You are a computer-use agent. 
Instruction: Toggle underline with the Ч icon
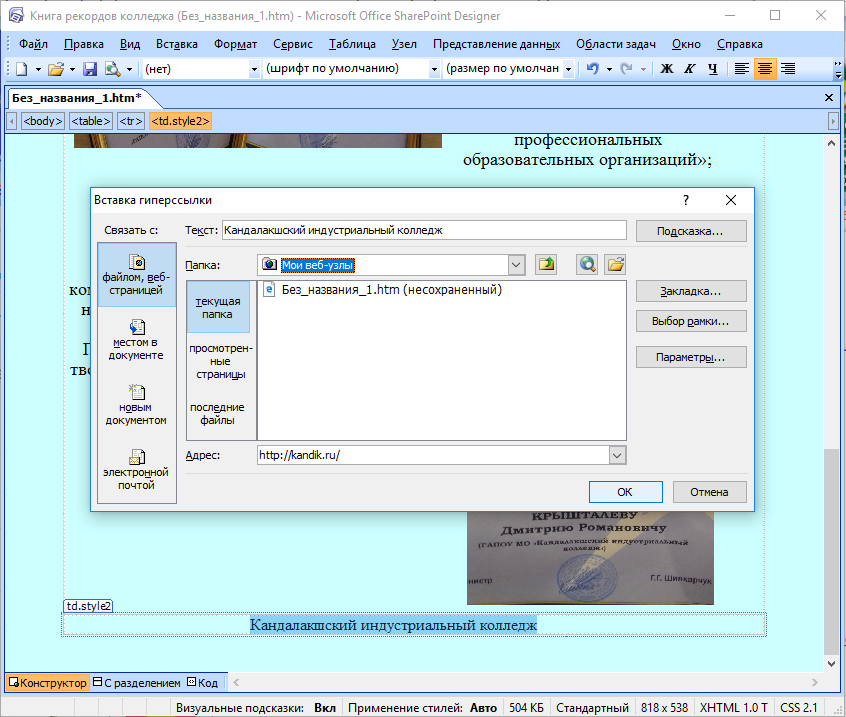pyautogui.click(x=713, y=69)
